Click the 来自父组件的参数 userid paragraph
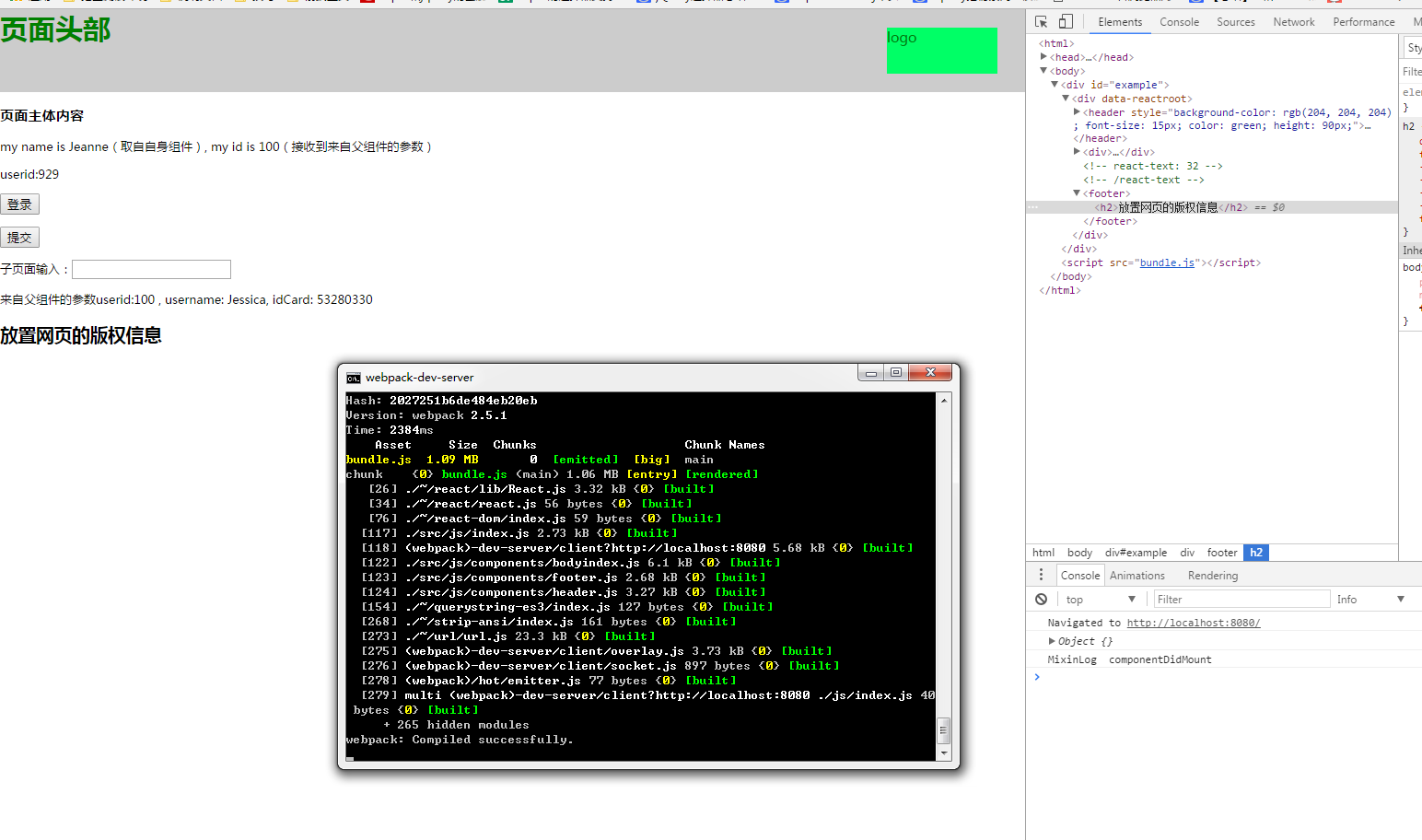The image size is (1422, 840). point(186,299)
